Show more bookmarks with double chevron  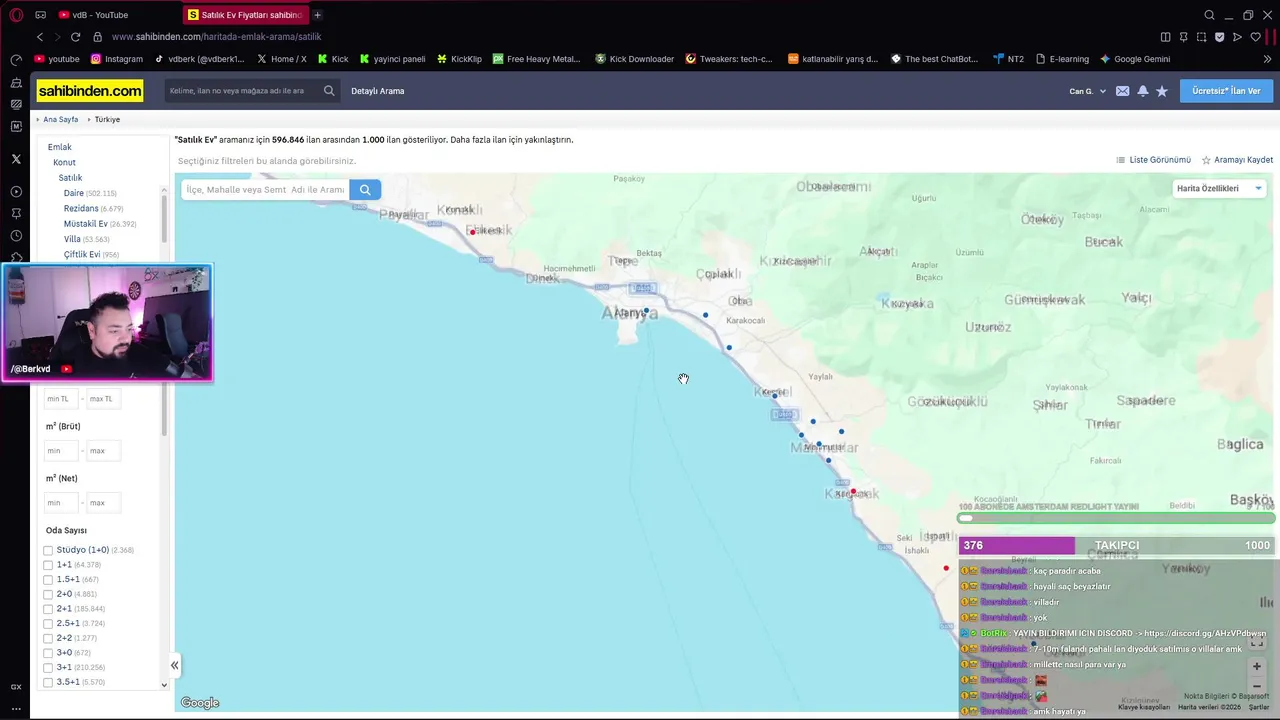(x=1267, y=59)
